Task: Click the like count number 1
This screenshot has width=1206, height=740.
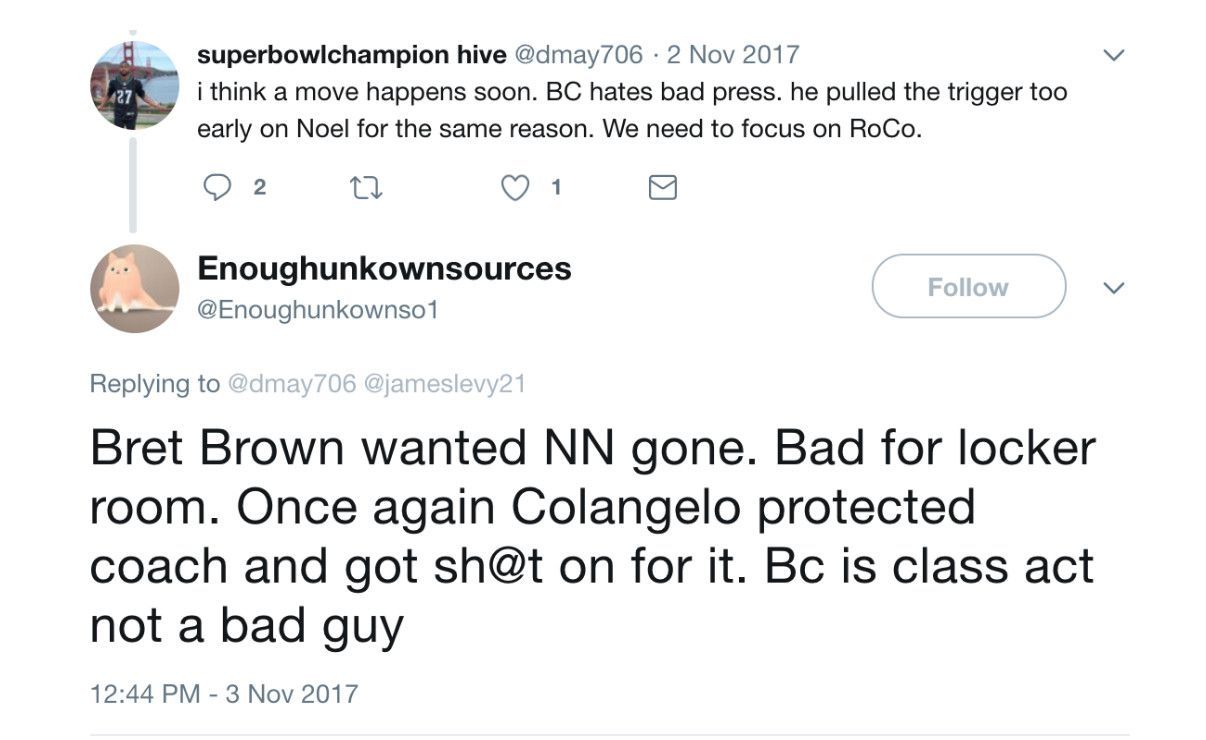Action: (556, 187)
